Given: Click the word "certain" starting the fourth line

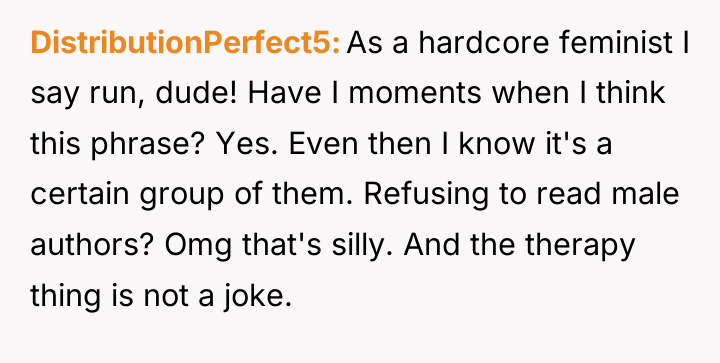Looking at the screenshot, I should pos(80,194).
